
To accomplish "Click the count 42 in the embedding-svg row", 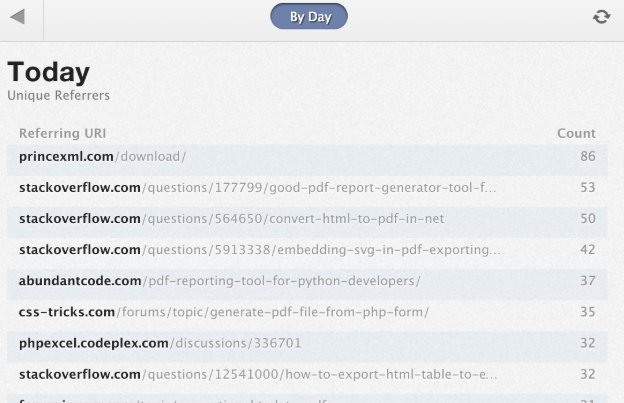I will 587,249.
